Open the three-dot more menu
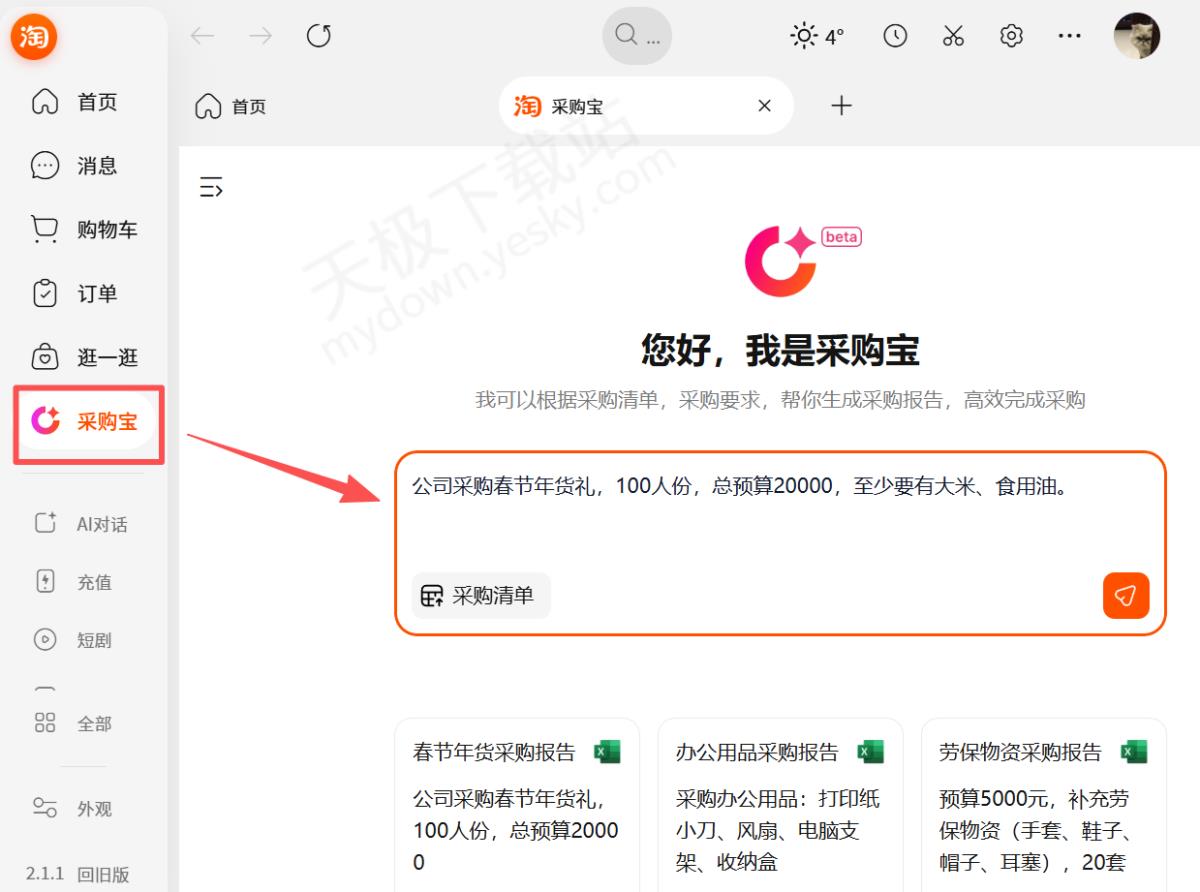 (x=1069, y=36)
